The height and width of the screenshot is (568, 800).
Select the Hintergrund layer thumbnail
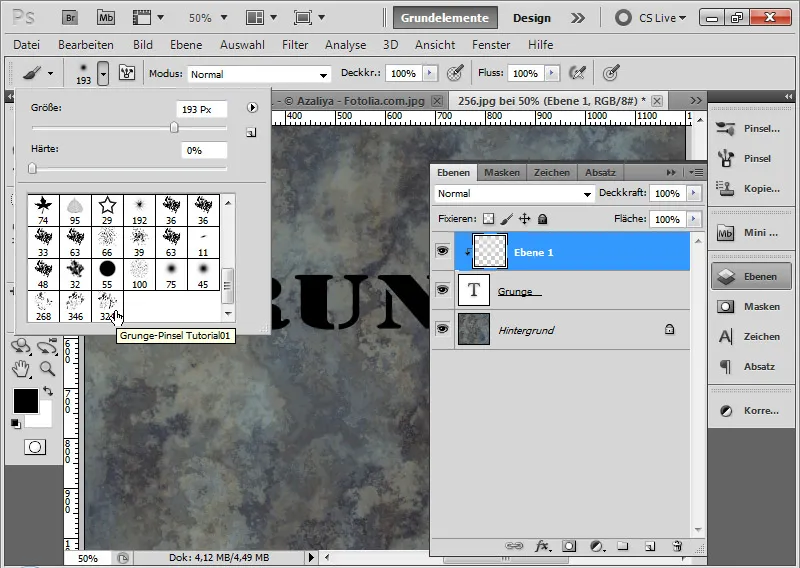point(473,329)
